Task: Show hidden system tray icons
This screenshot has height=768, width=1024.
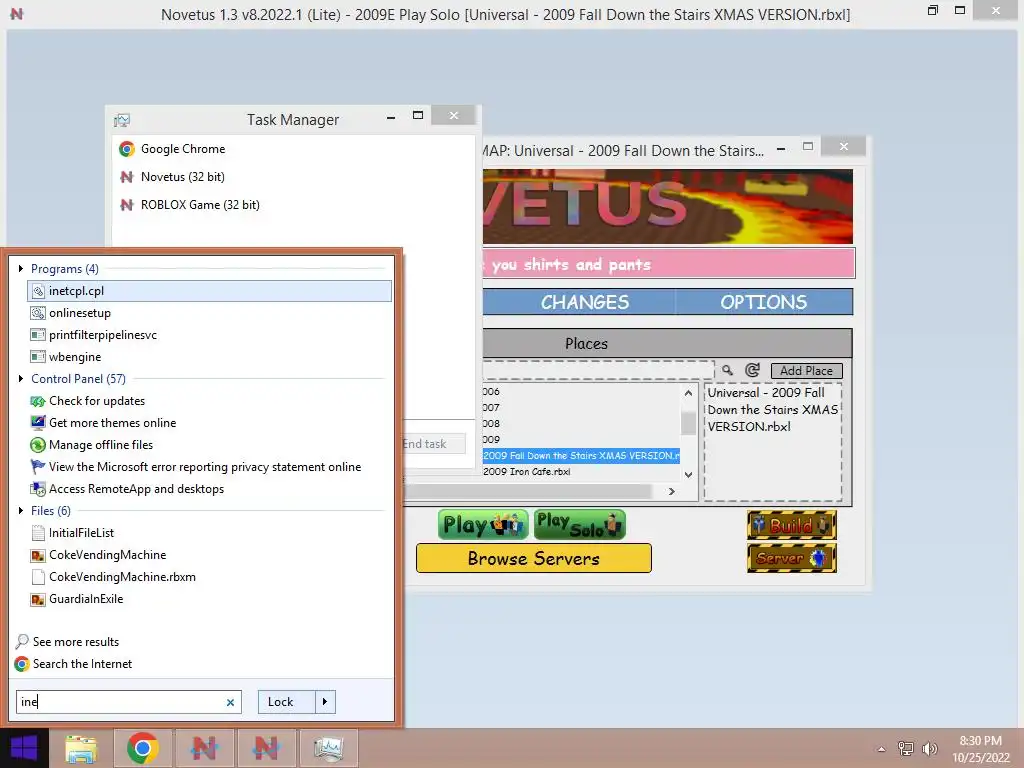Action: click(882, 749)
